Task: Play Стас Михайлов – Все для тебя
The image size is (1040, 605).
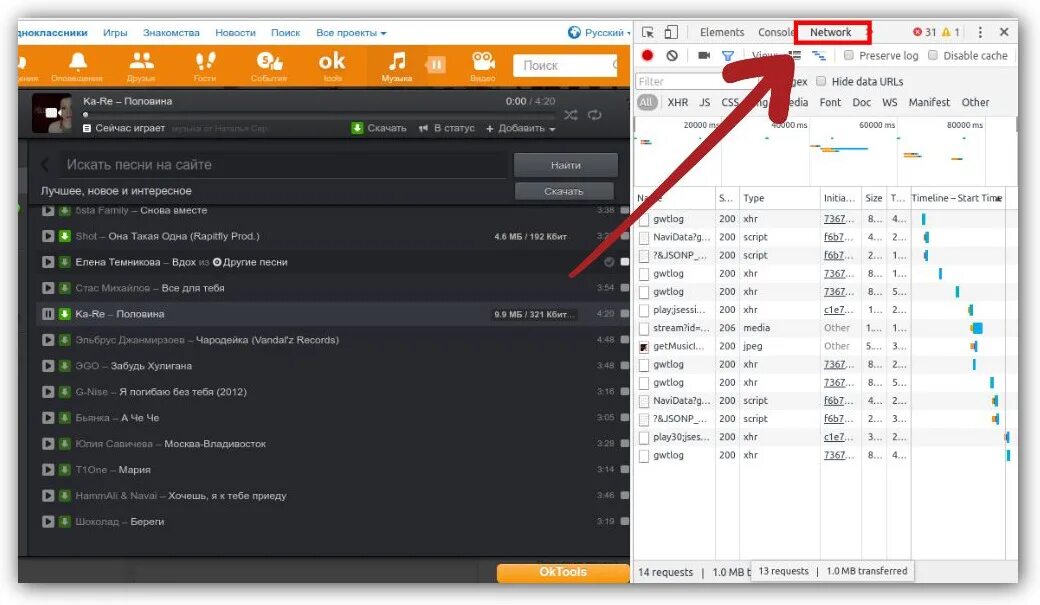Action: (x=48, y=288)
